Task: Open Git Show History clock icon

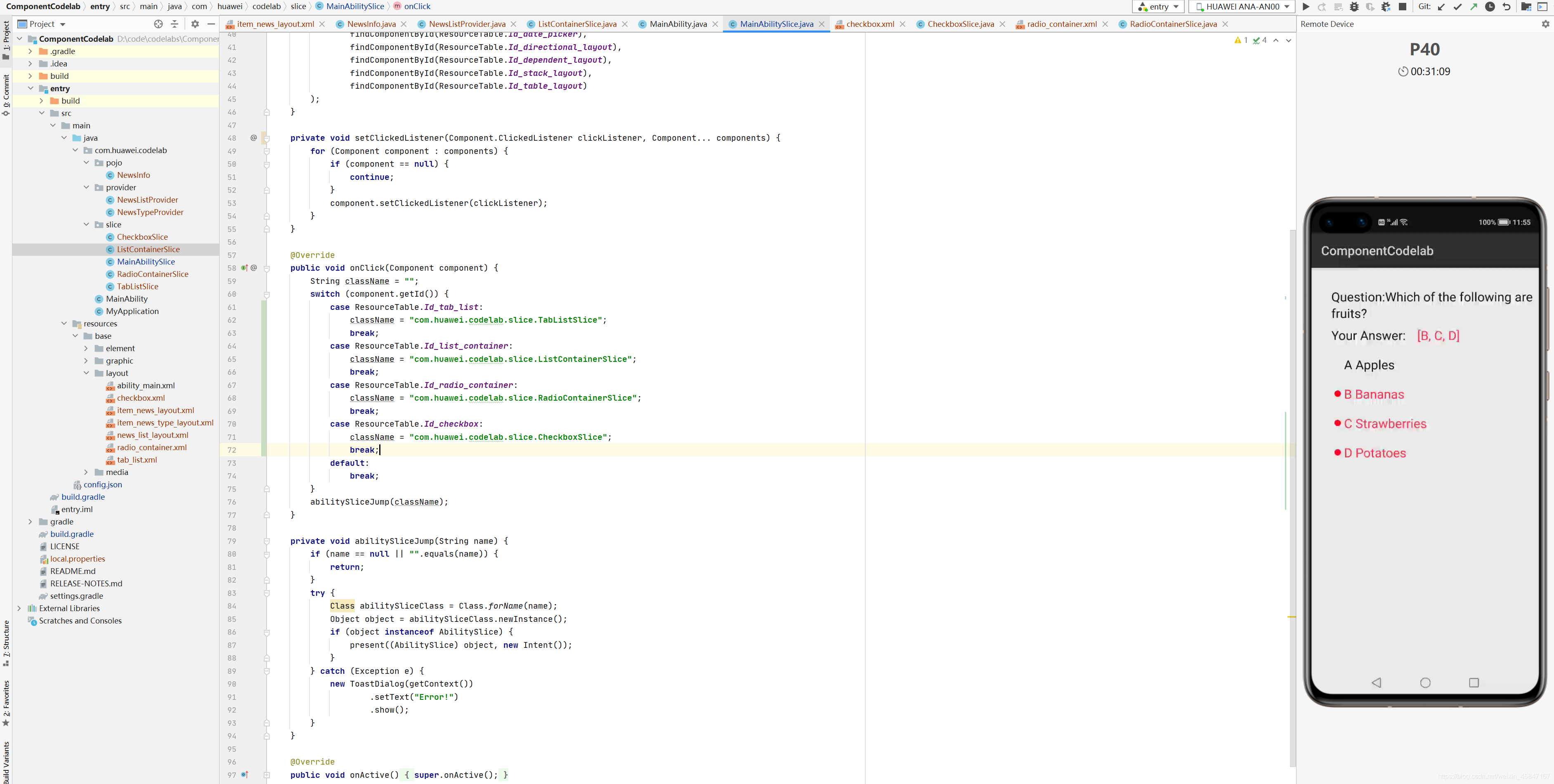Action: 1490,7
